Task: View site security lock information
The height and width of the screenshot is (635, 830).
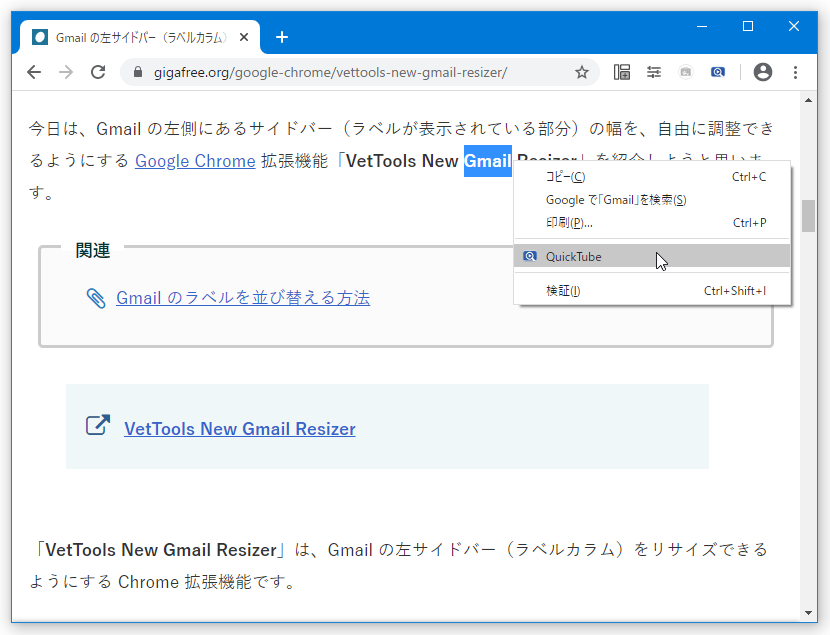Action: (x=138, y=72)
